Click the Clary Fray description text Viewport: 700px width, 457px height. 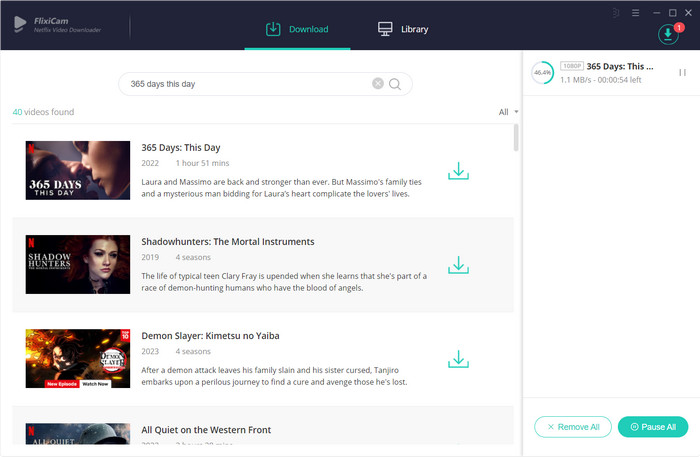click(x=284, y=282)
